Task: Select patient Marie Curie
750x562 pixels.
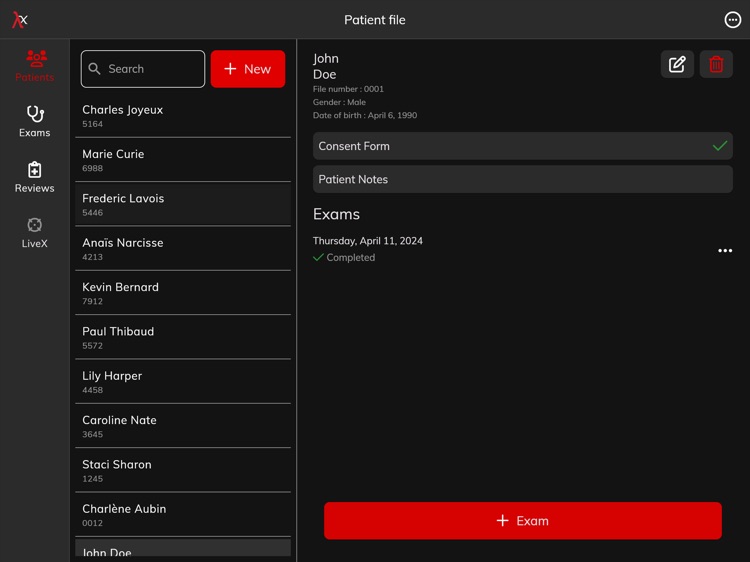Action: (183, 160)
